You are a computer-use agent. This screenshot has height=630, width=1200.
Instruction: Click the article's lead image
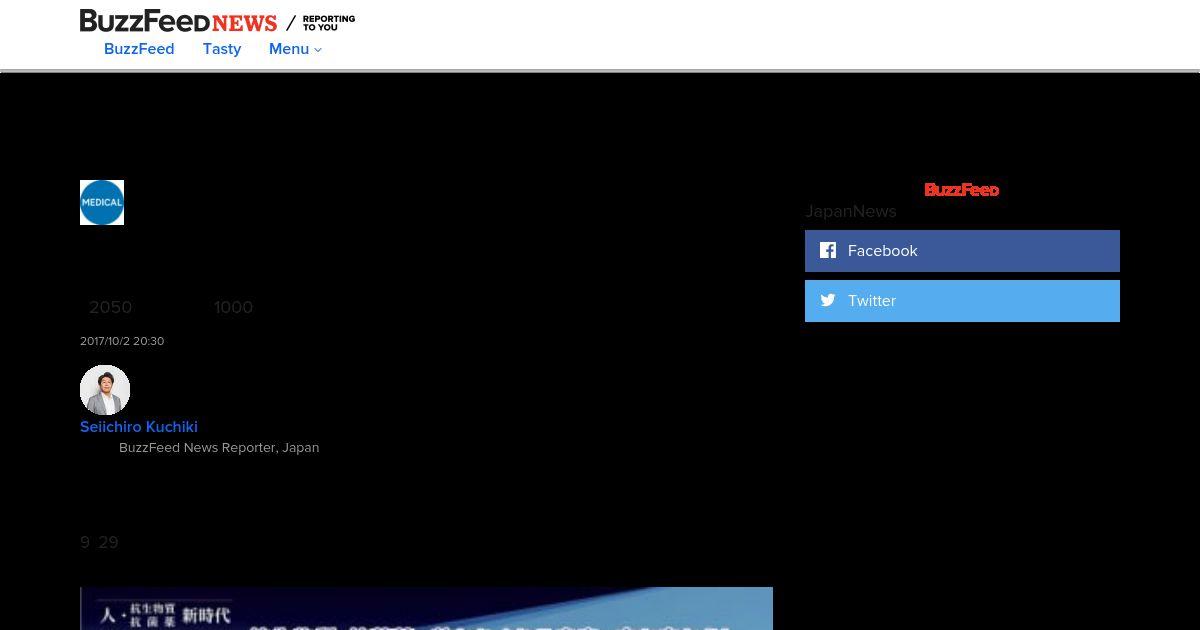[426, 608]
